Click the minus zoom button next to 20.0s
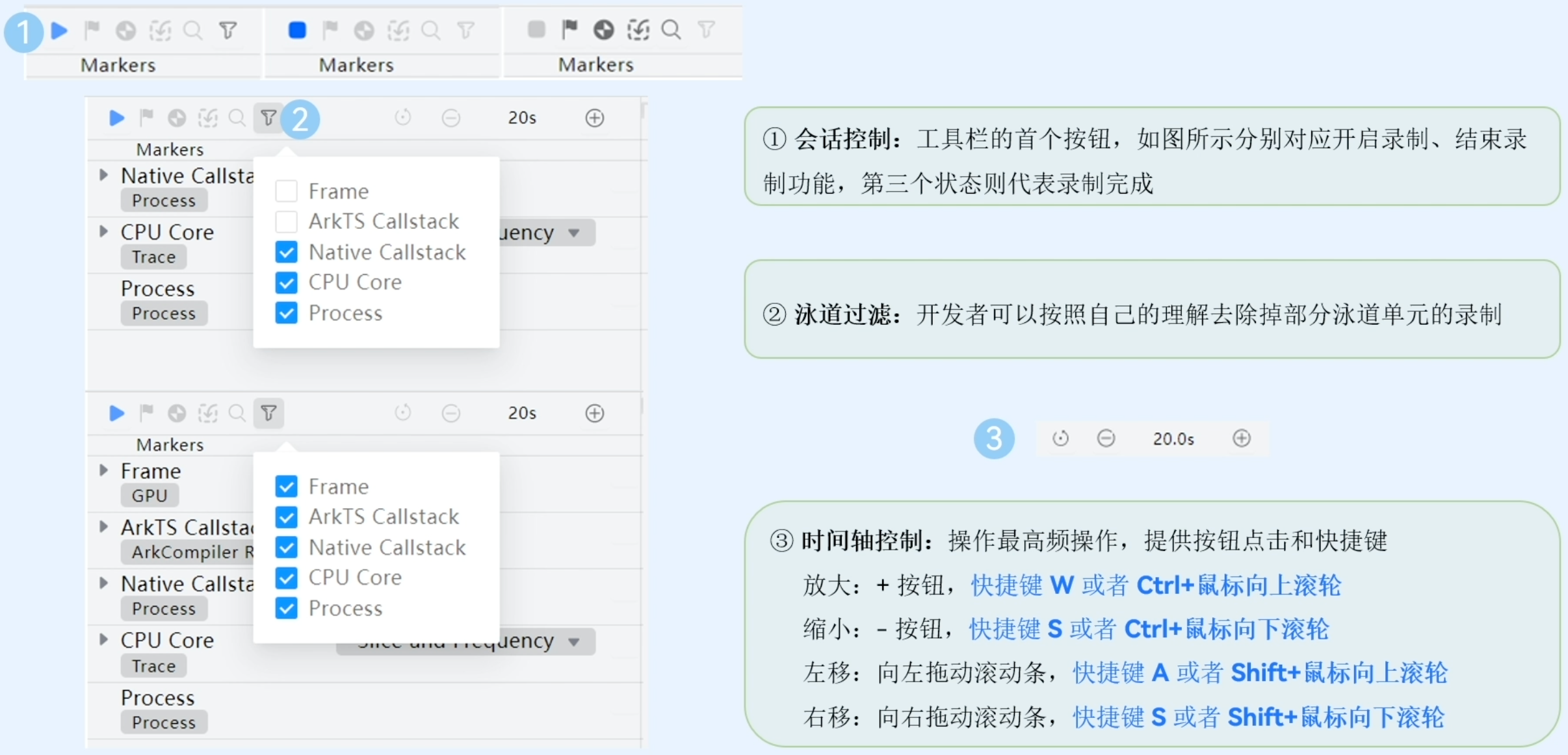1568x755 pixels. 1106,439
